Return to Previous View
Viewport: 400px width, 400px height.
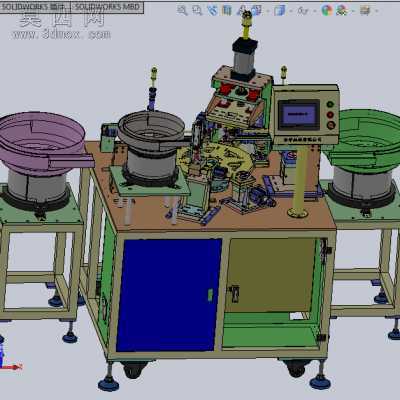[x=212, y=10]
